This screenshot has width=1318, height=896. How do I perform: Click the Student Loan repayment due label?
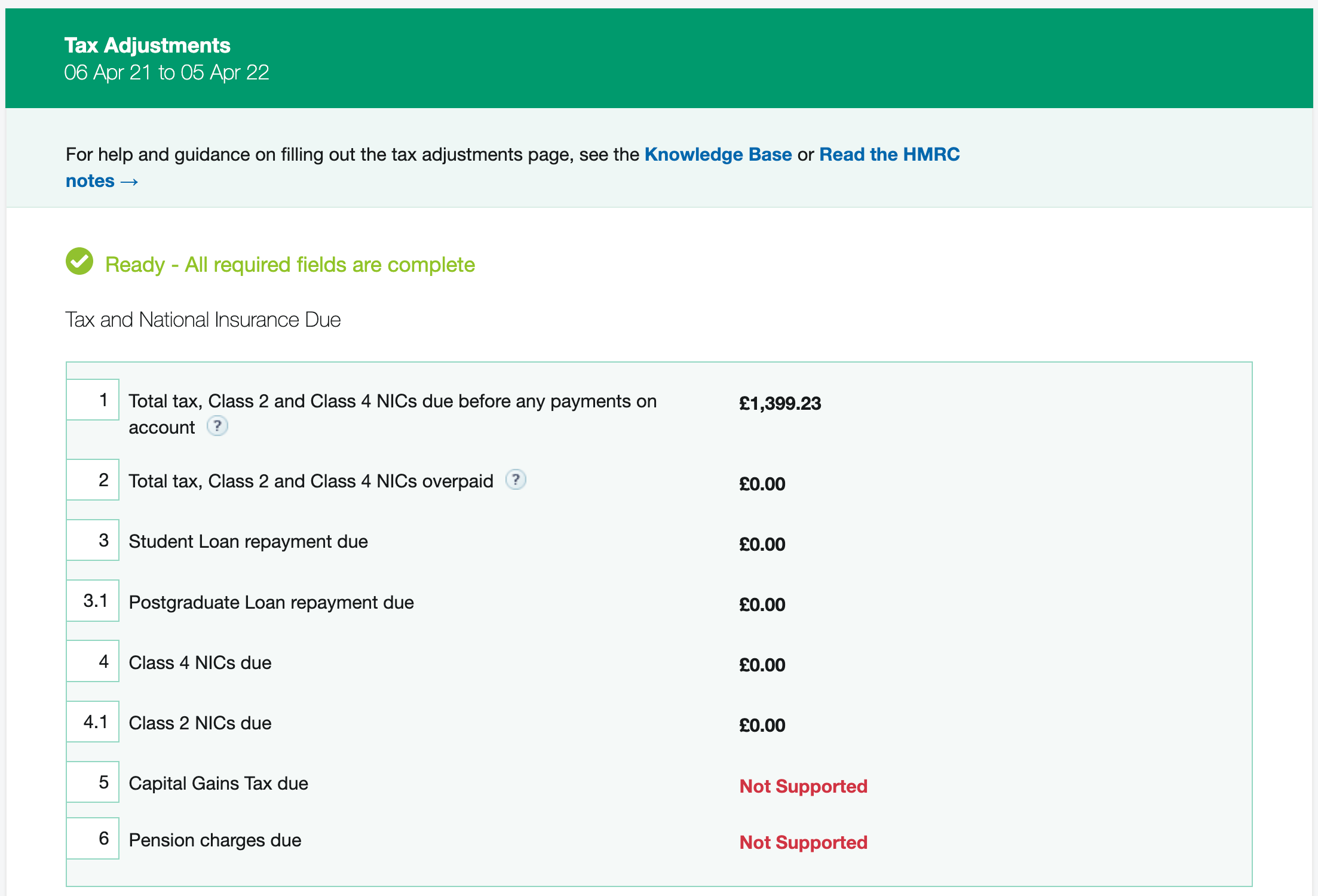pos(248,541)
